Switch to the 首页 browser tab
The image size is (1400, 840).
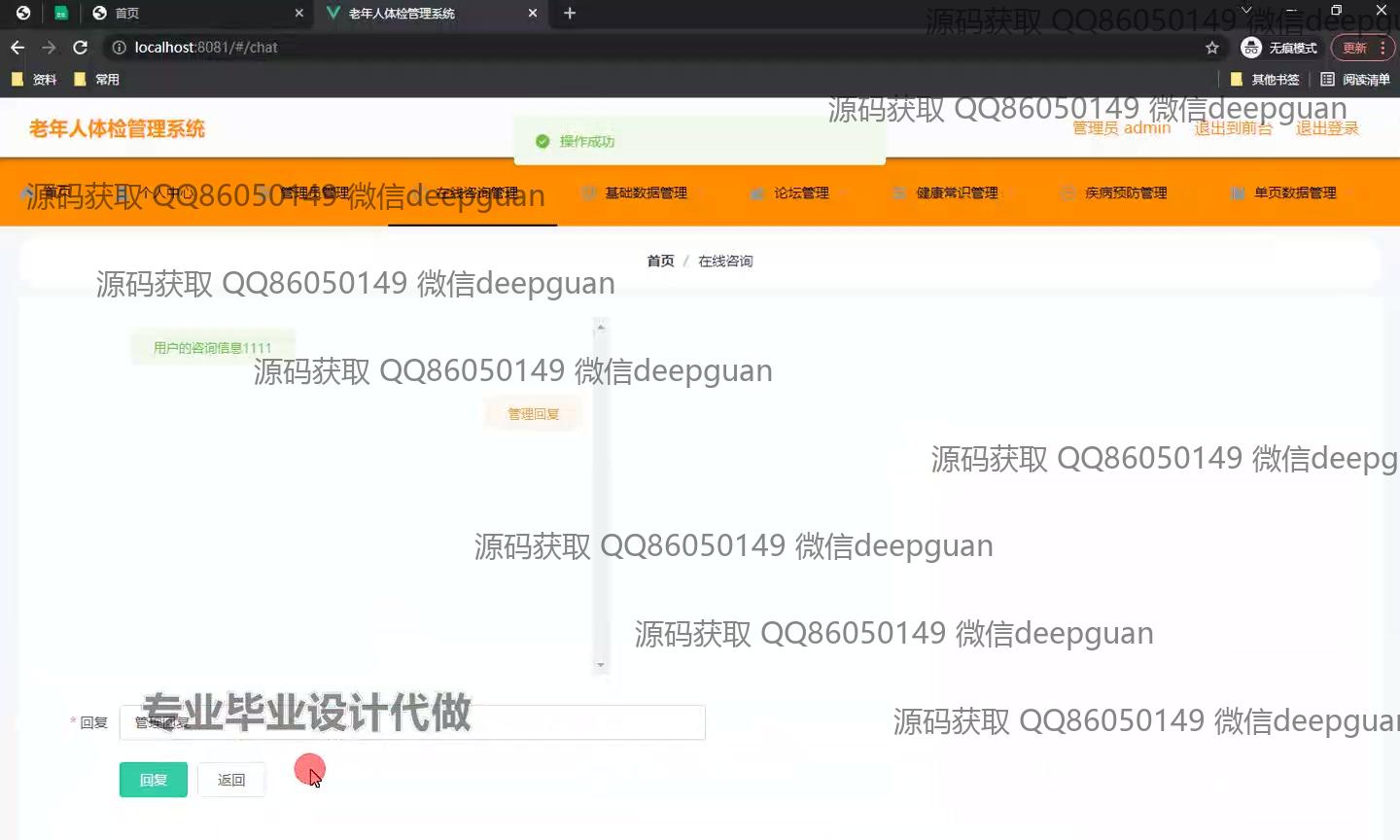pos(185,14)
